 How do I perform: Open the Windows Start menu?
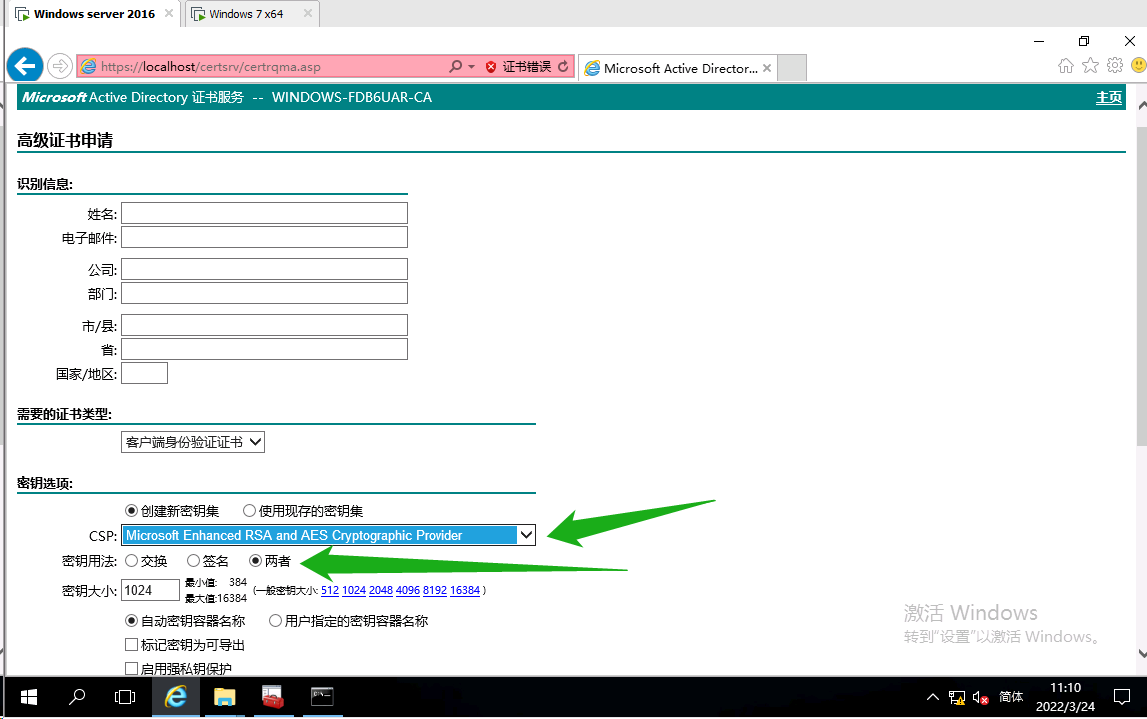(x=29, y=697)
